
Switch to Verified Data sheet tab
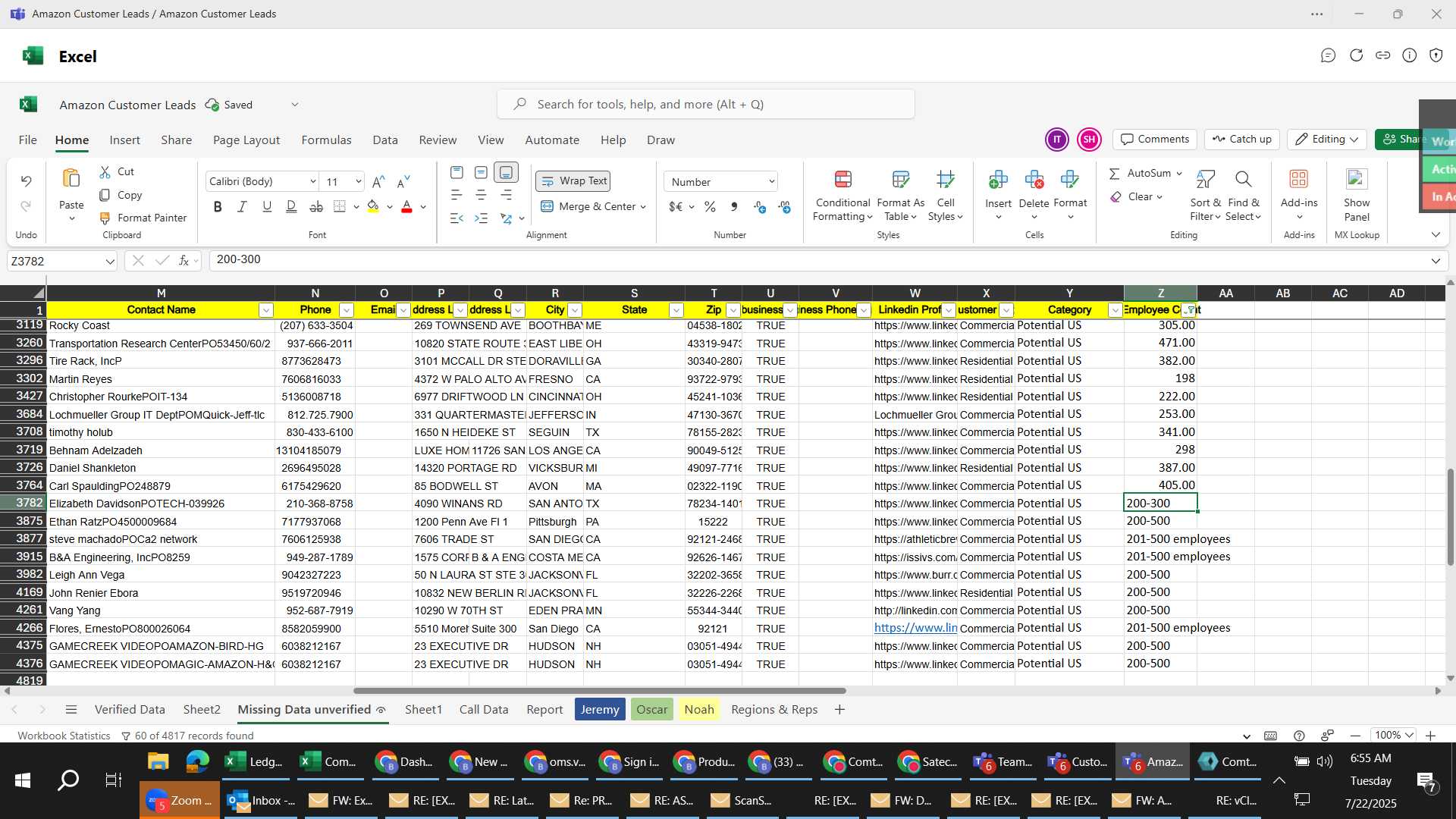point(130,710)
